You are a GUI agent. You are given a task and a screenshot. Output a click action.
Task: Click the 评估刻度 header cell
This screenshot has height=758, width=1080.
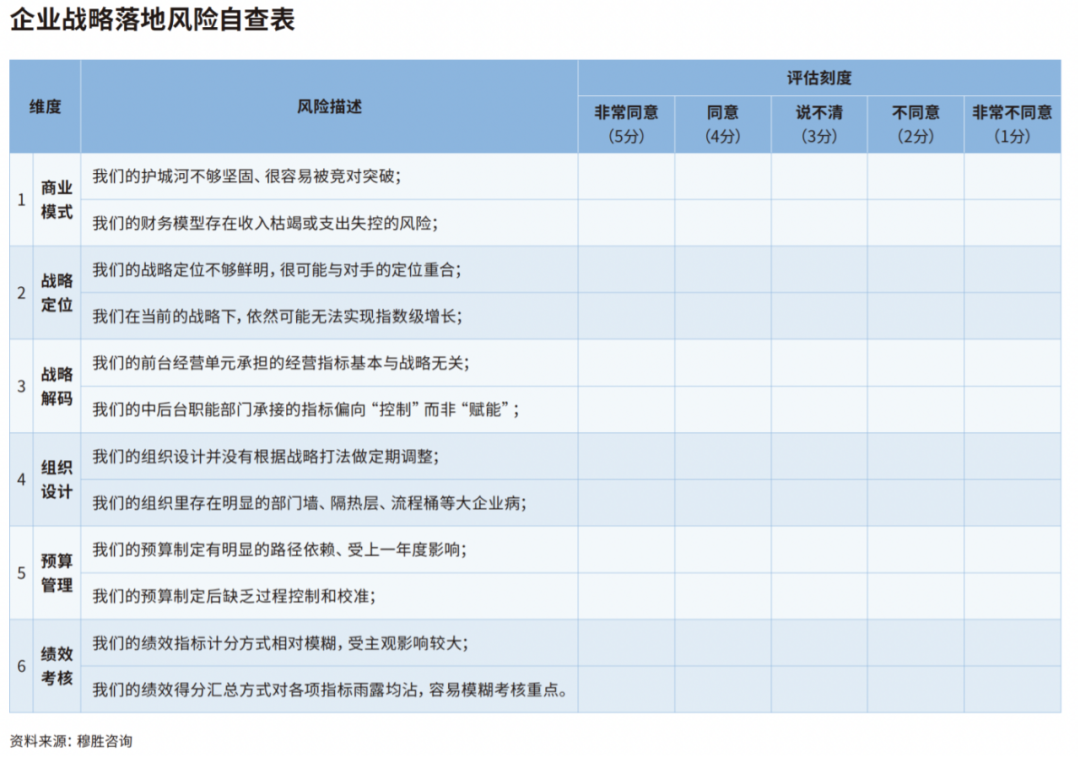point(818,78)
